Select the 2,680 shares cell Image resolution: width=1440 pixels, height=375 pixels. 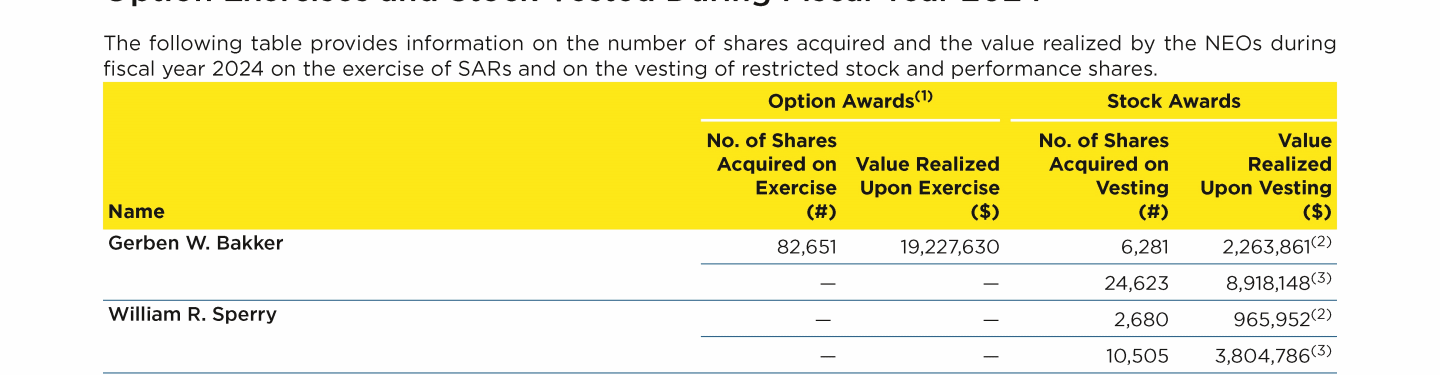point(1141,320)
